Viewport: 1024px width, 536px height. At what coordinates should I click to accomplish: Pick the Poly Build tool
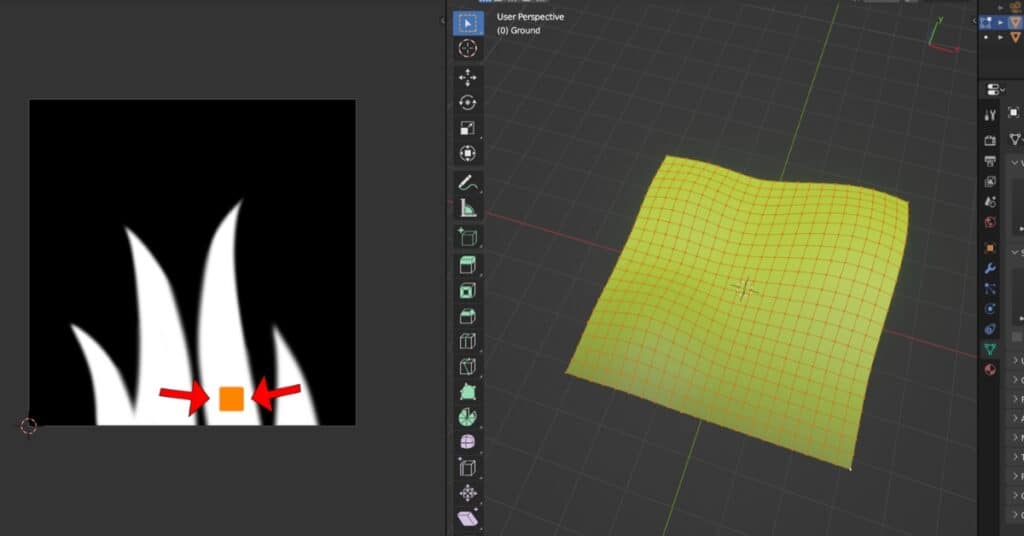(468, 392)
